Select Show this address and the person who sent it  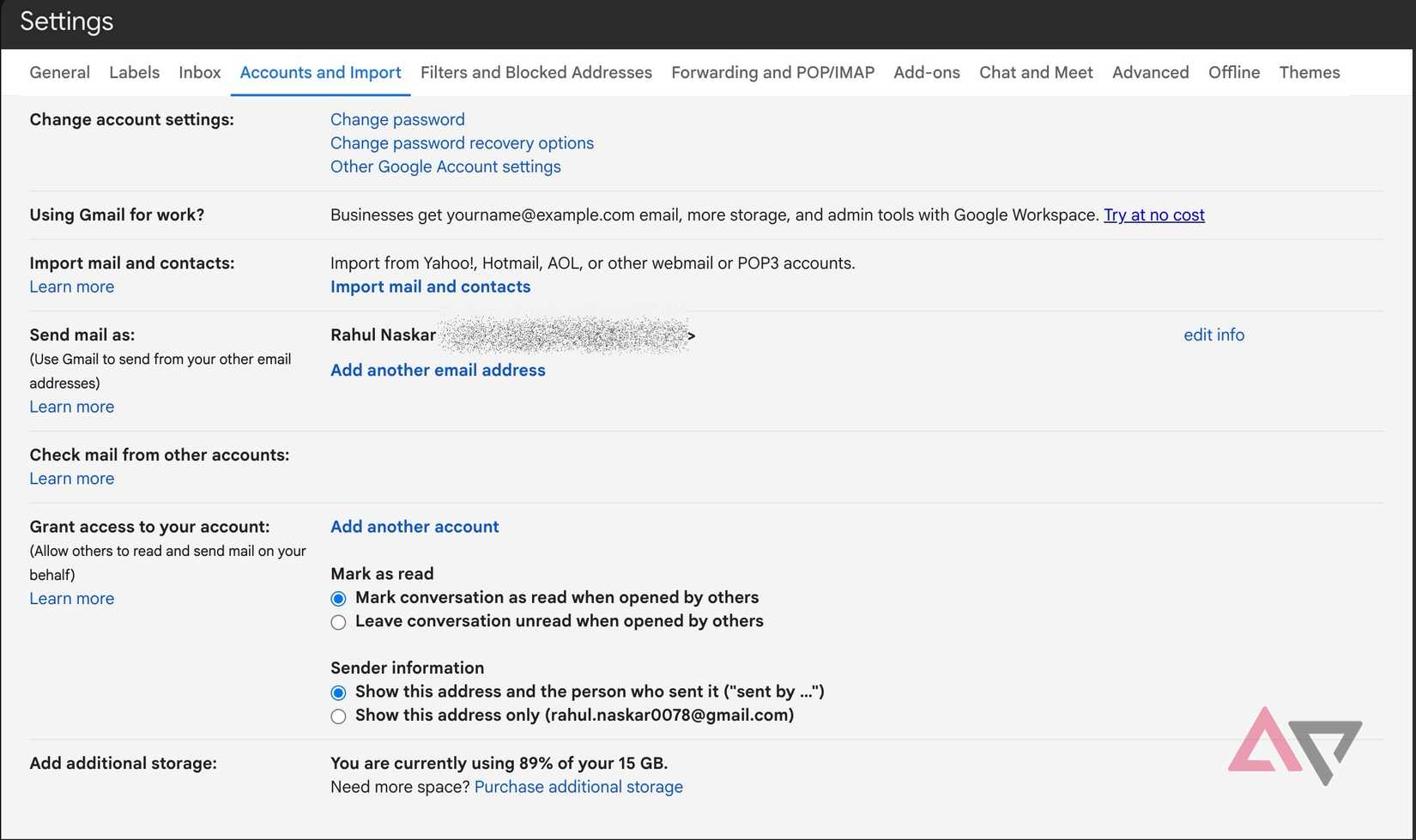(x=338, y=693)
